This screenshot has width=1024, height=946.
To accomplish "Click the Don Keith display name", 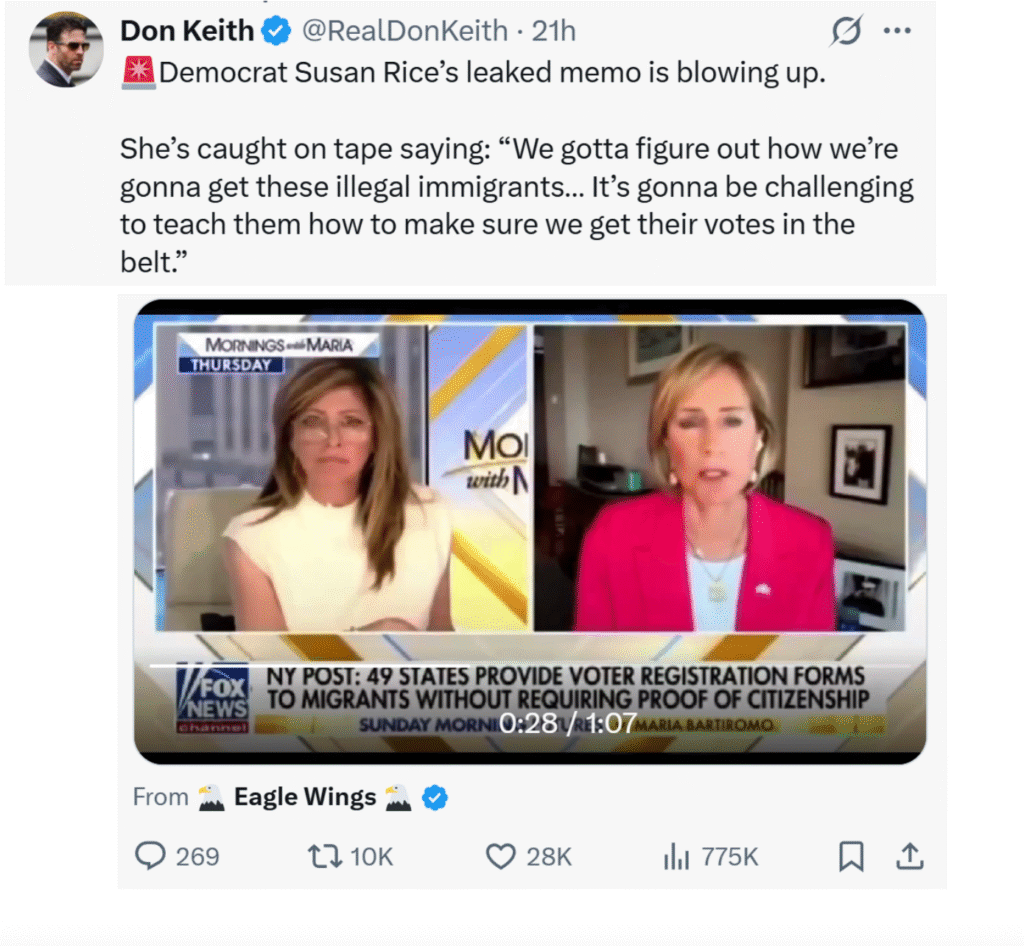I will 187,31.
